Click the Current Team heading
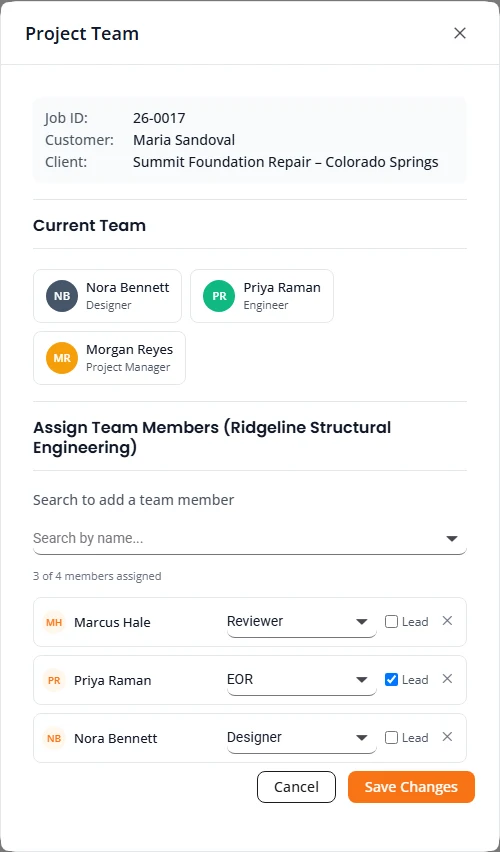 click(x=90, y=225)
